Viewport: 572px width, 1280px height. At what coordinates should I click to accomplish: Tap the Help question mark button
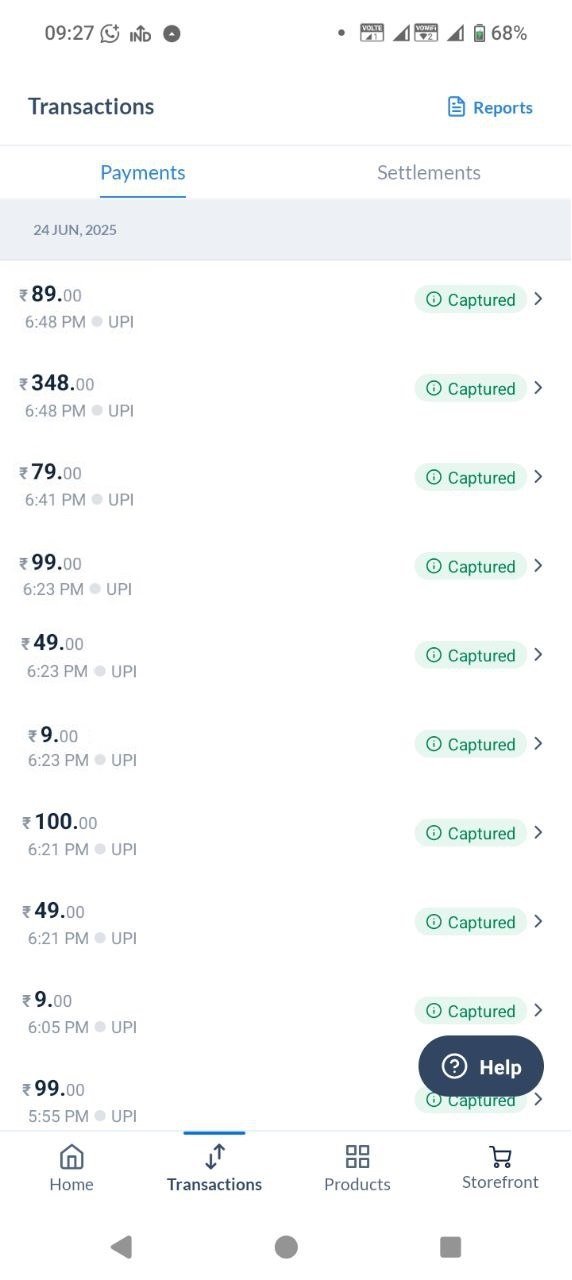481,1066
